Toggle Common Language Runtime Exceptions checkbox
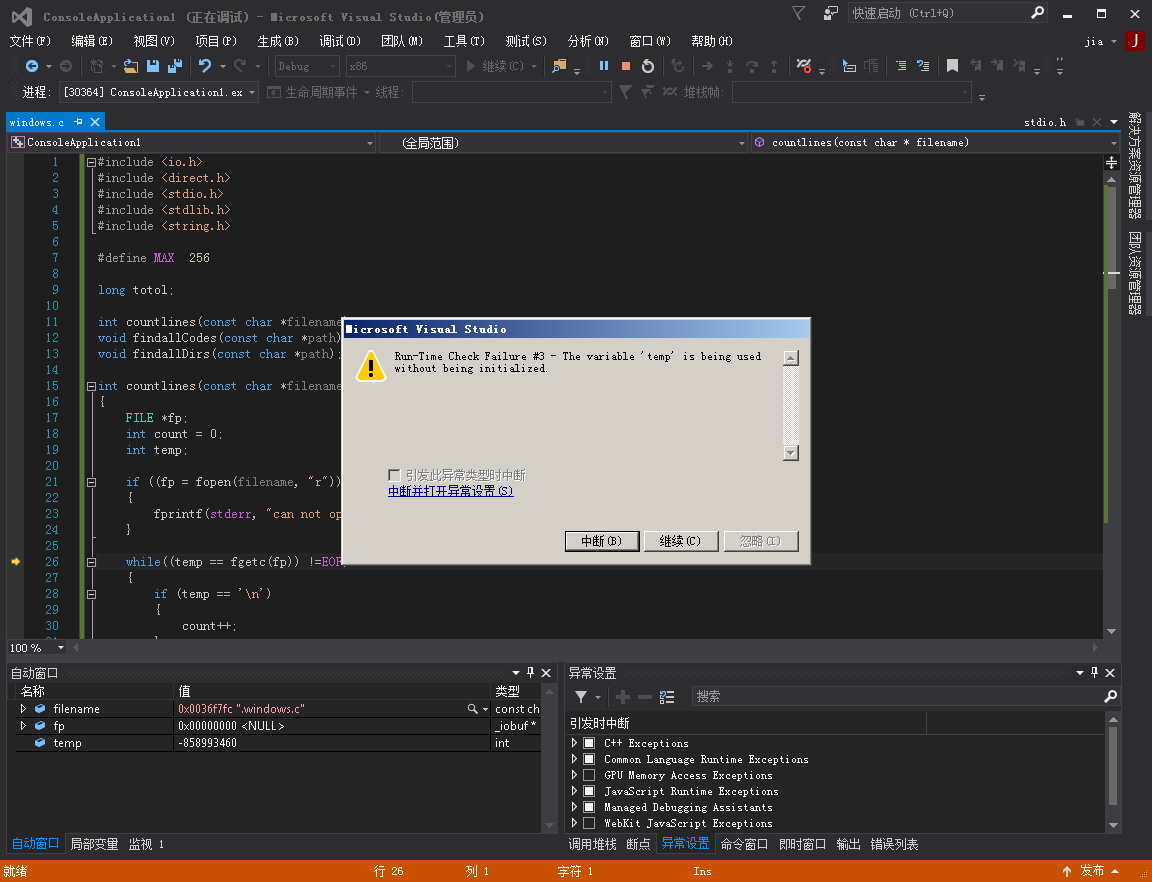This screenshot has width=1152, height=882. click(x=588, y=759)
